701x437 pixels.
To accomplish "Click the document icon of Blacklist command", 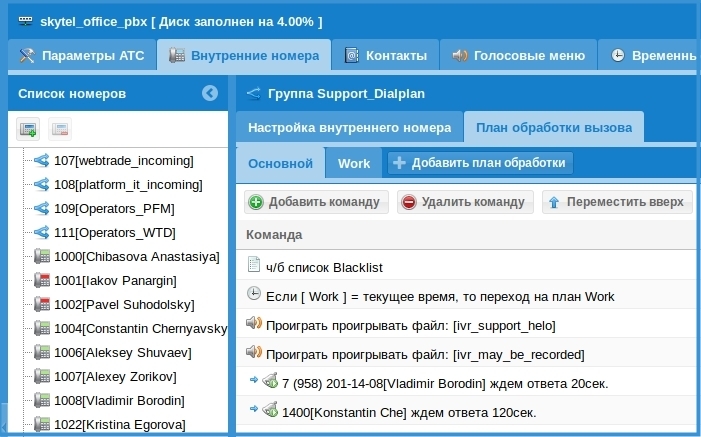I will coord(253,267).
